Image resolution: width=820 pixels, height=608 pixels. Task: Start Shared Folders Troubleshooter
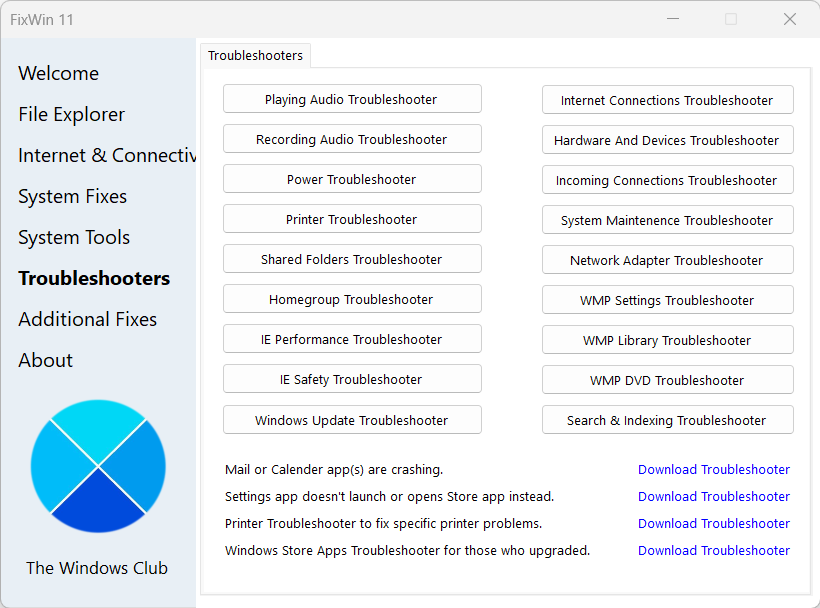[352, 259]
